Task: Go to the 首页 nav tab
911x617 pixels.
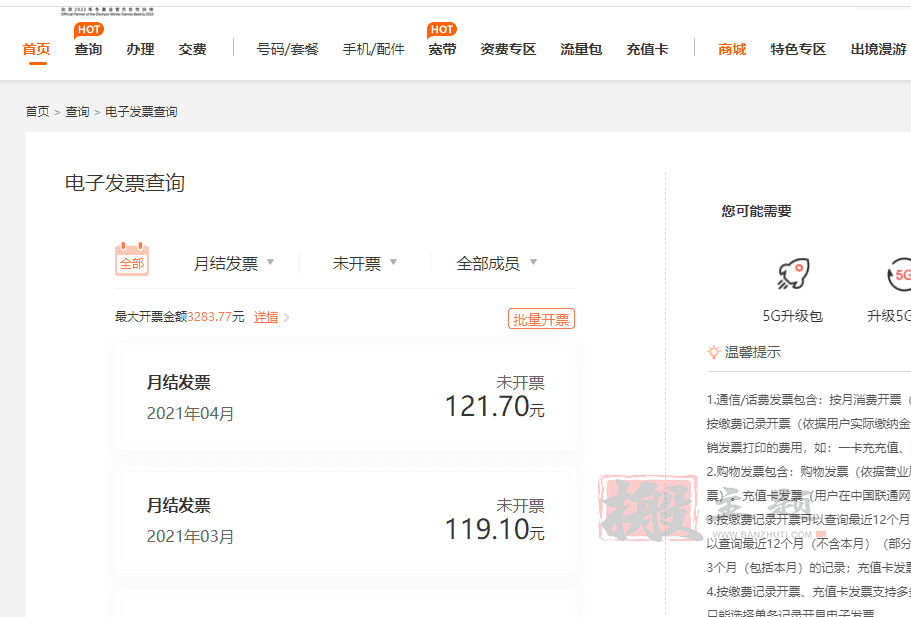Action: click(x=37, y=49)
